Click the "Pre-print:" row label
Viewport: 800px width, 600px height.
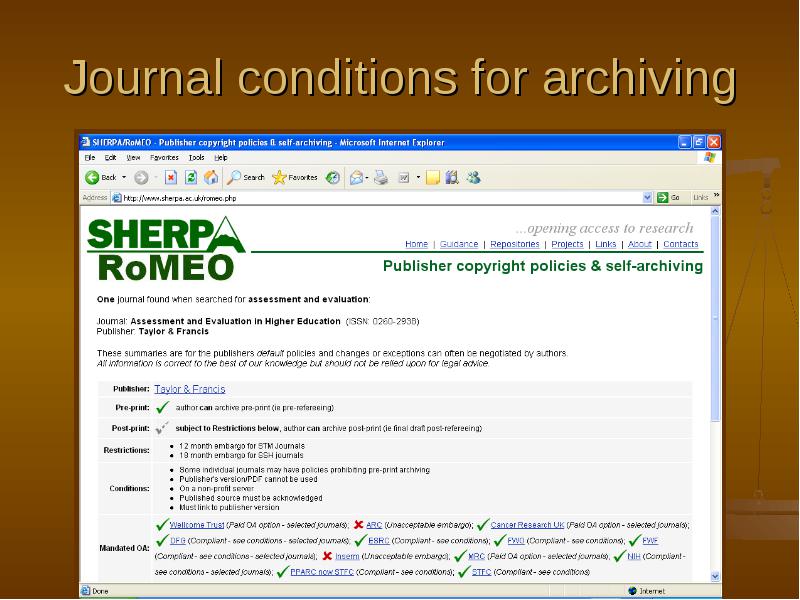[x=132, y=408]
